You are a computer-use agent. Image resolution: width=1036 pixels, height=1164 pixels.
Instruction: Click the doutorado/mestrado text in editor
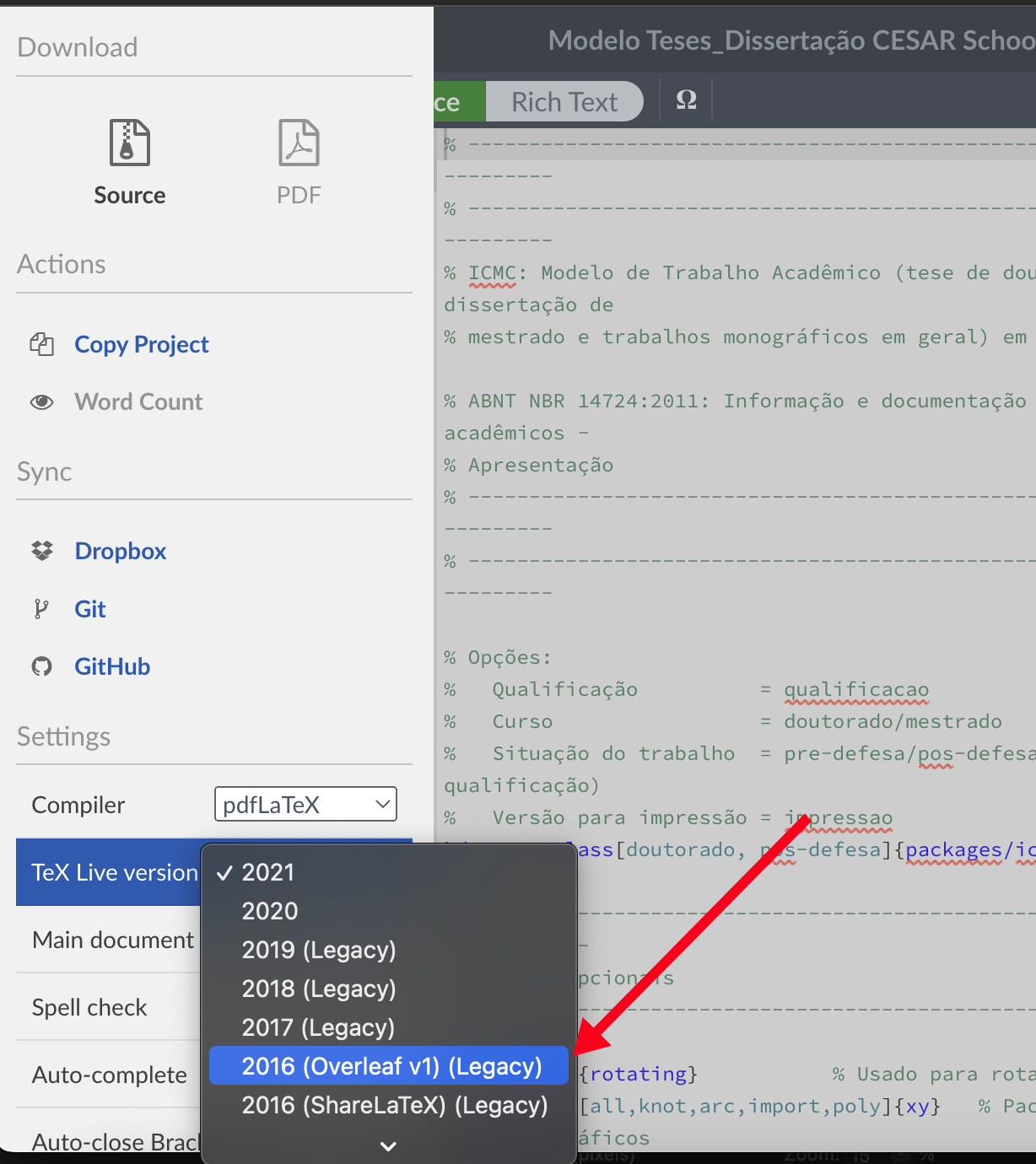coord(893,721)
